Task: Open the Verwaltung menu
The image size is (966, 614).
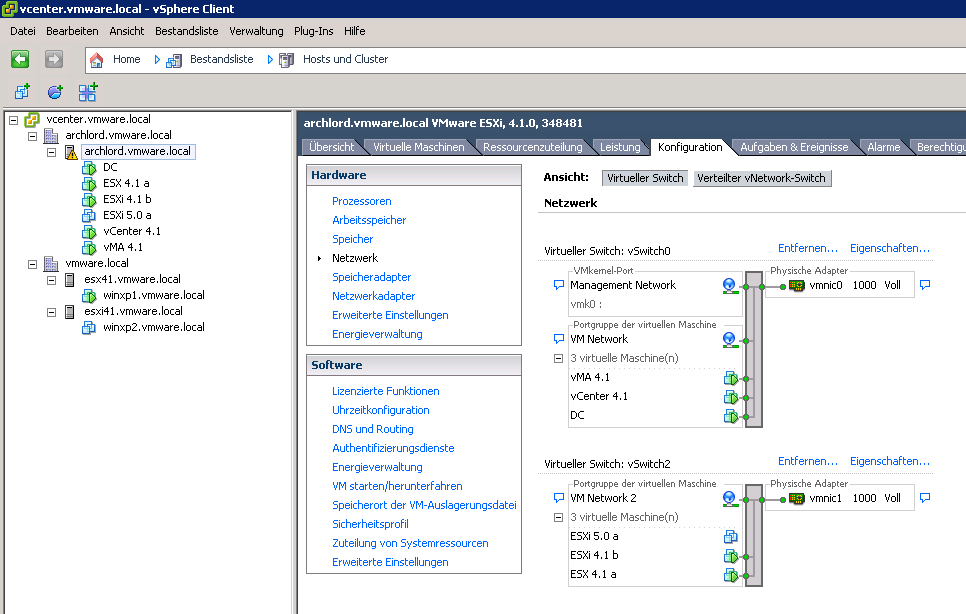Action: (x=256, y=31)
